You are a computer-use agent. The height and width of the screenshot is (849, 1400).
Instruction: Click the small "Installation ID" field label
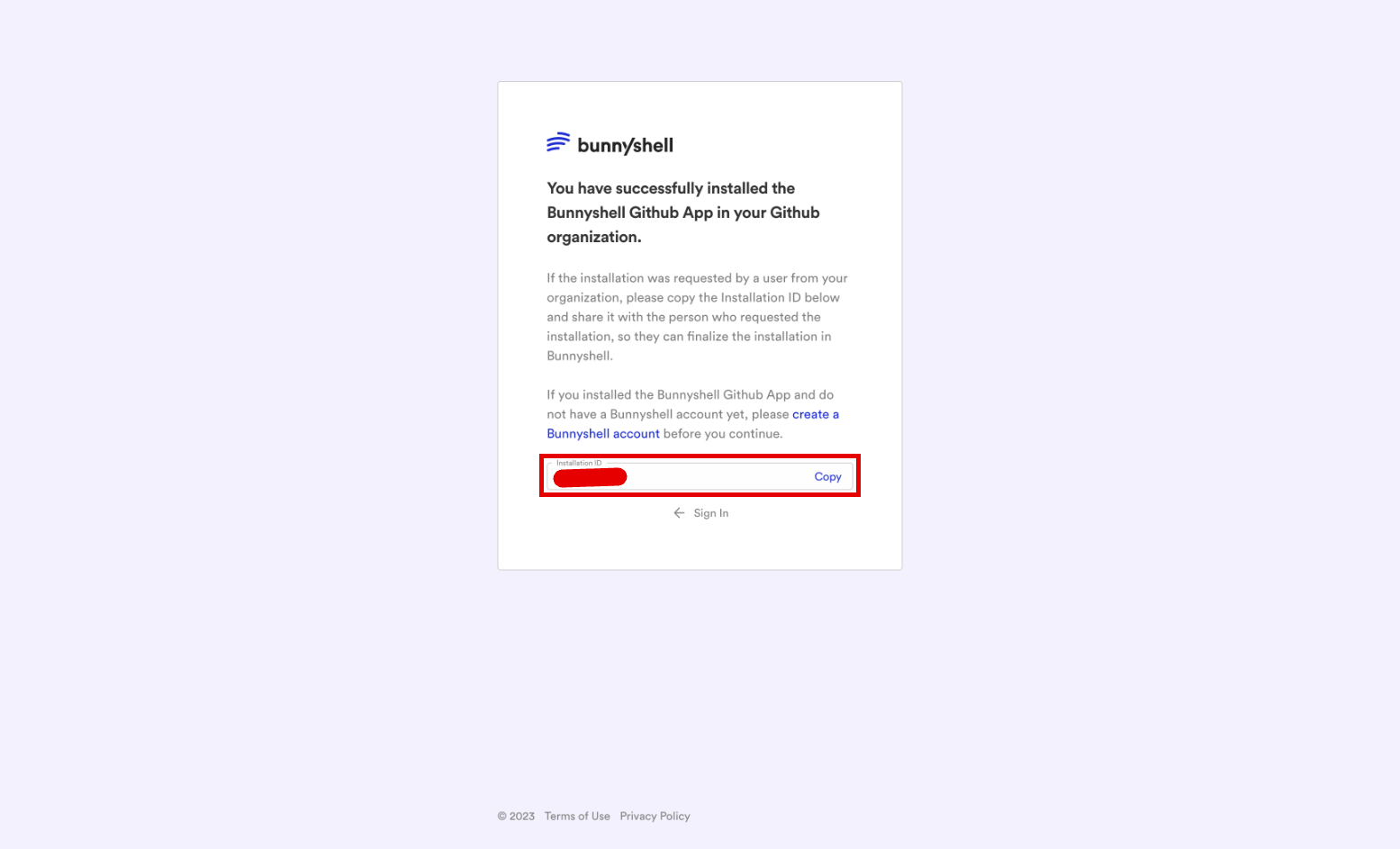coord(579,463)
